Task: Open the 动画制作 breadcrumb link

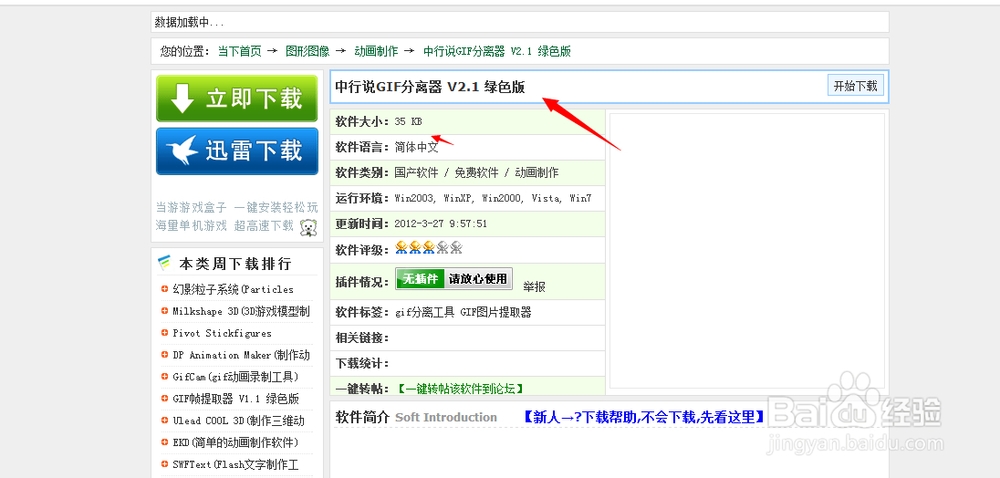Action: 376,52
